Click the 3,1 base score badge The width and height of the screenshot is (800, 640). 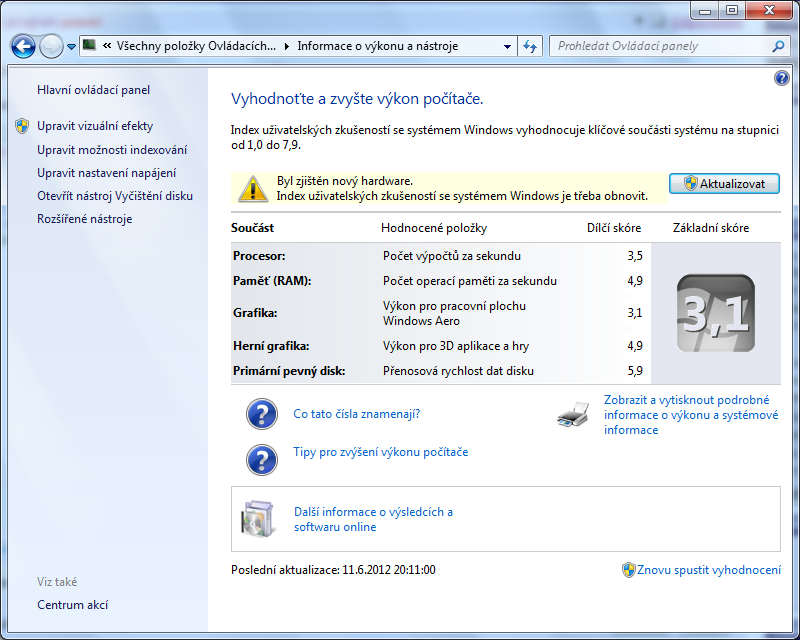click(716, 313)
